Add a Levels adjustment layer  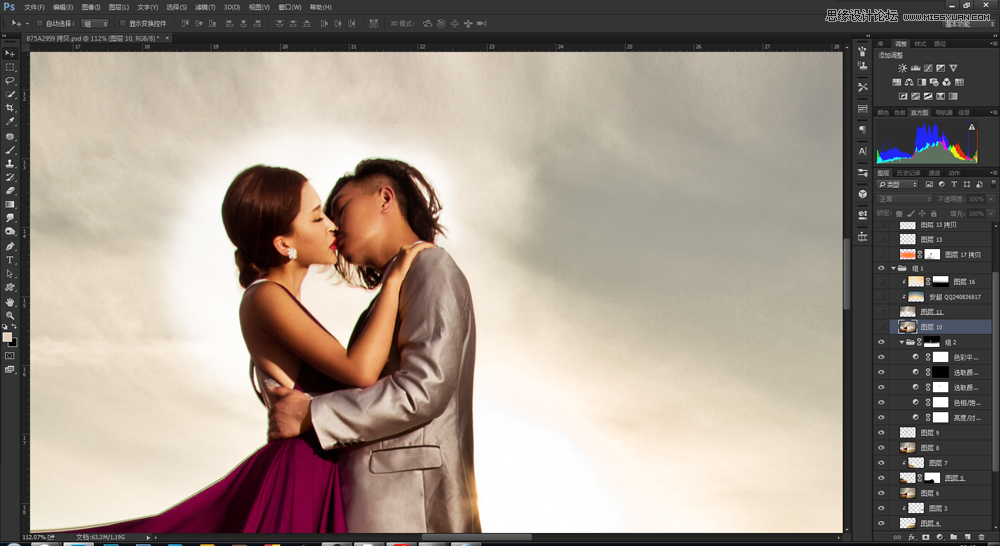[915, 68]
